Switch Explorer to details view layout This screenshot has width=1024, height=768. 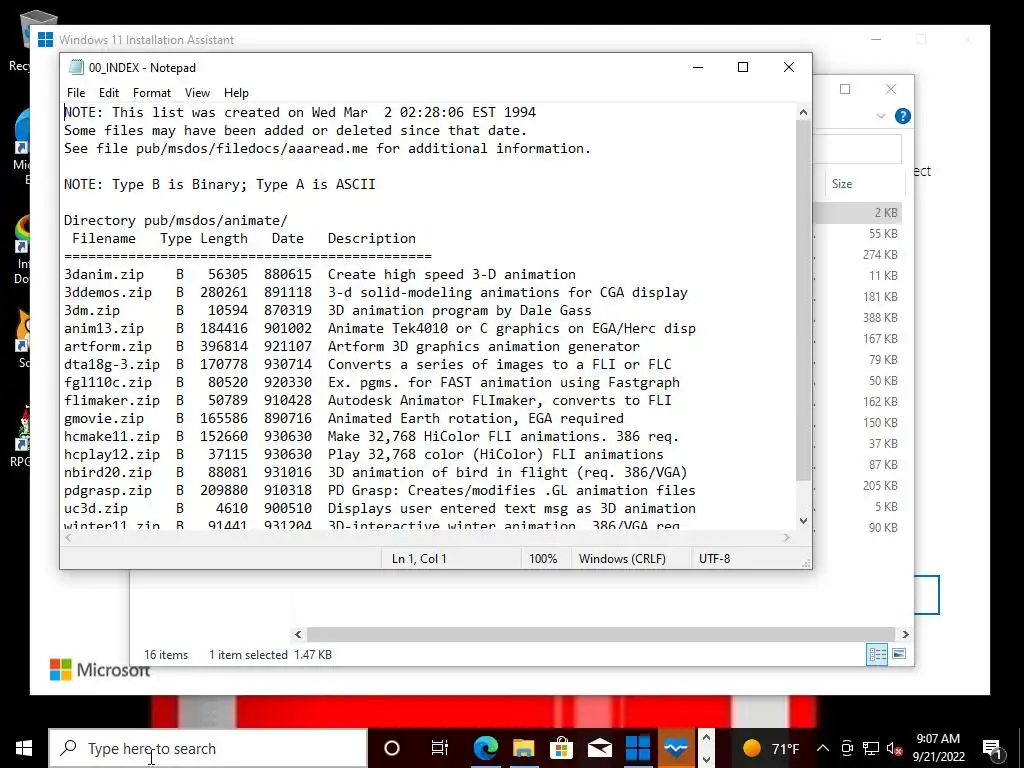click(877, 654)
